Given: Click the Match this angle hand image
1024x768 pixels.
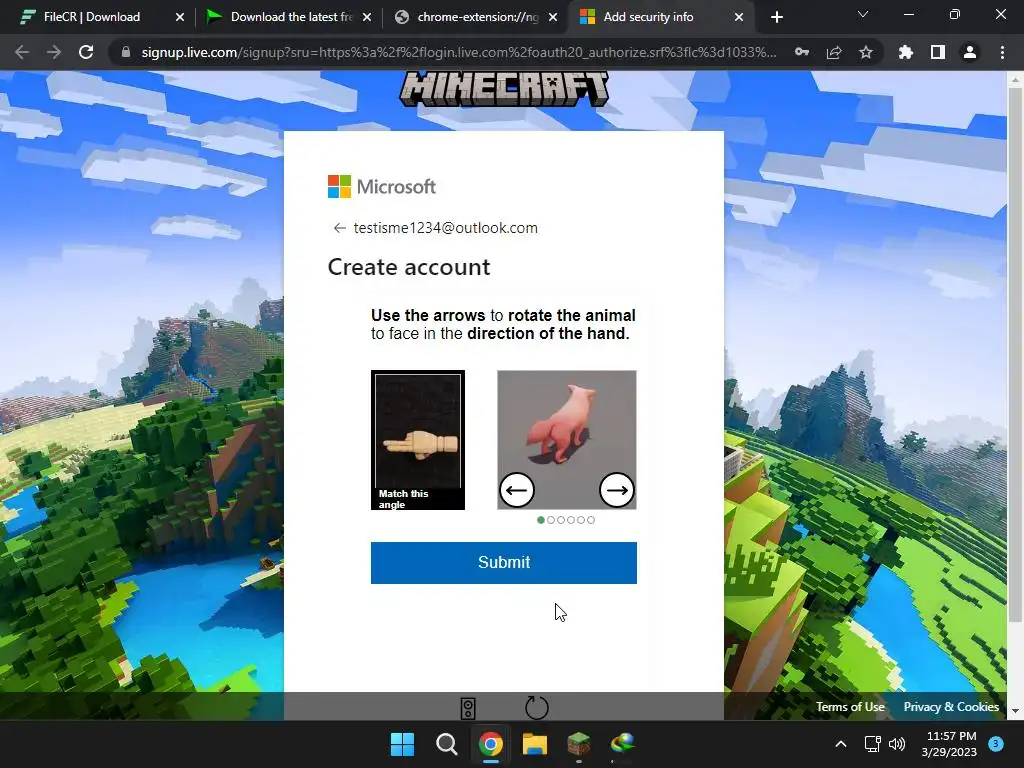Looking at the screenshot, I should [418, 440].
